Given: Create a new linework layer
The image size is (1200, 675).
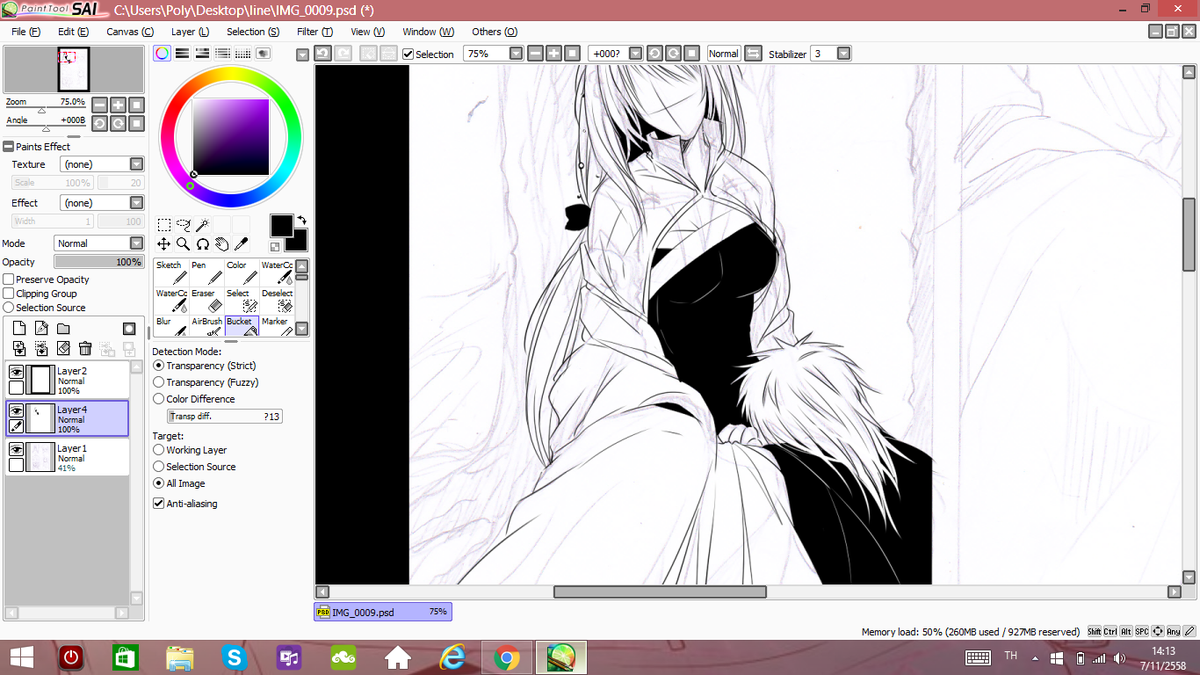Looking at the screenshot, I should (41, 328).
